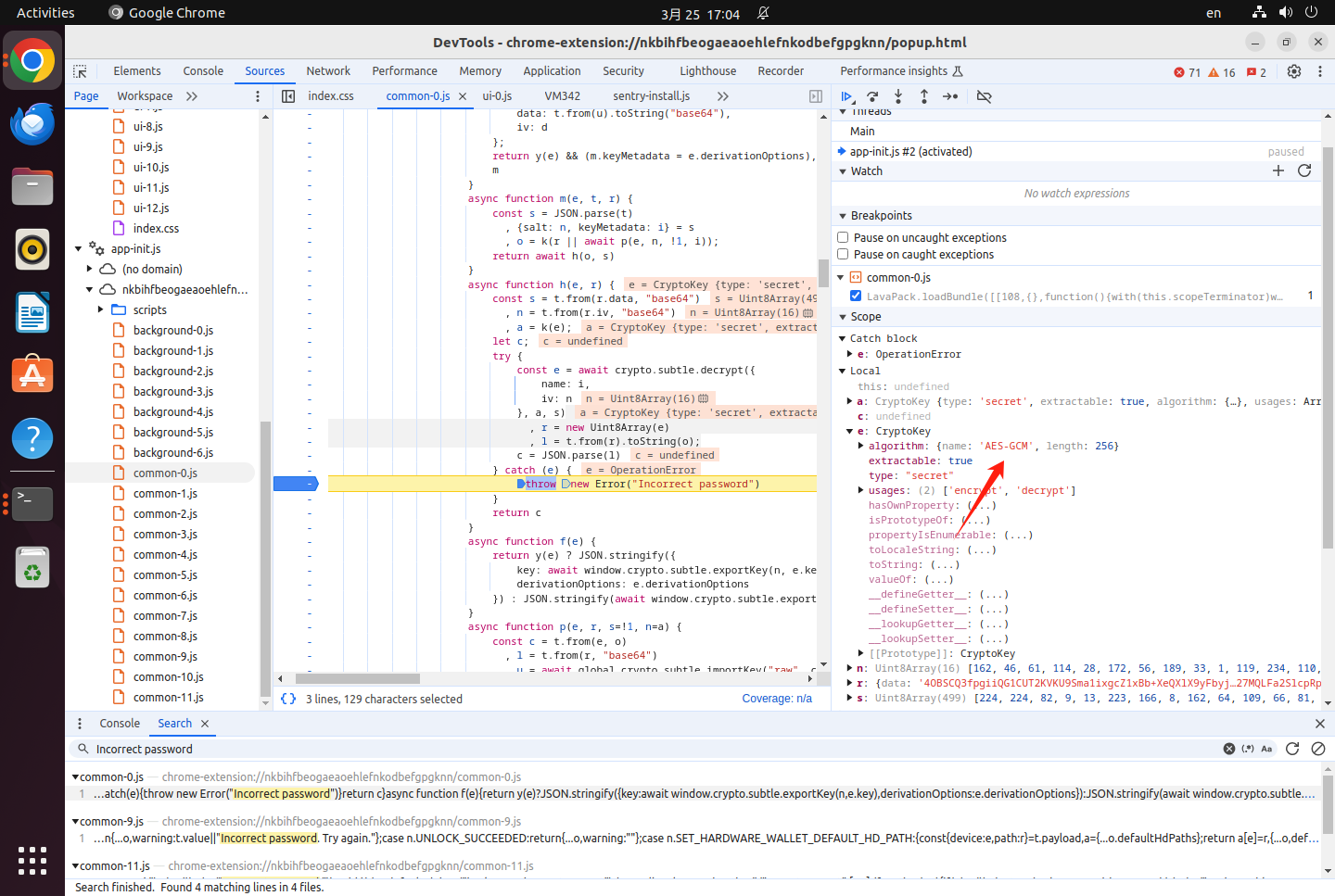Open DevTools settings gear
1335x896 pixels.
point(1294,71)
